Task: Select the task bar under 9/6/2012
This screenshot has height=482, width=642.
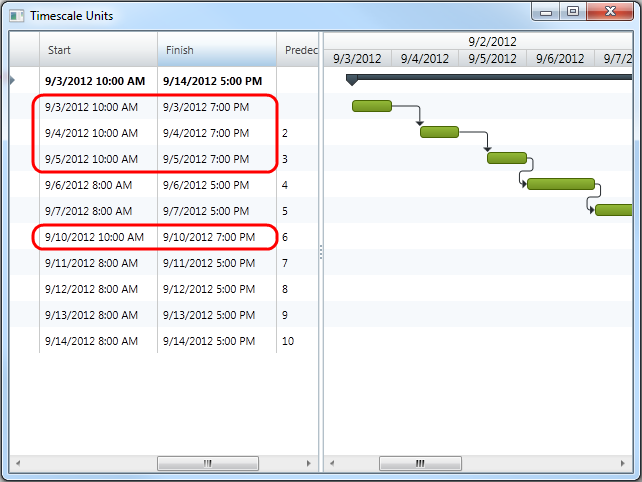Action: pos(560,184)
